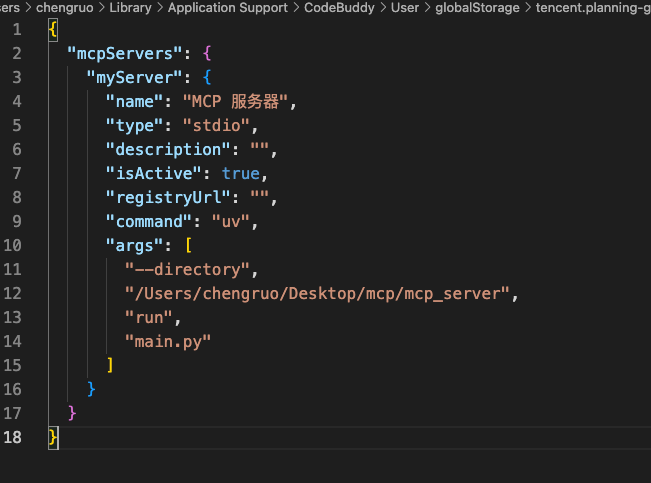651x483 pixels.
Task: Click the blue opening brace after myServer
Action: tap(207, 78)
